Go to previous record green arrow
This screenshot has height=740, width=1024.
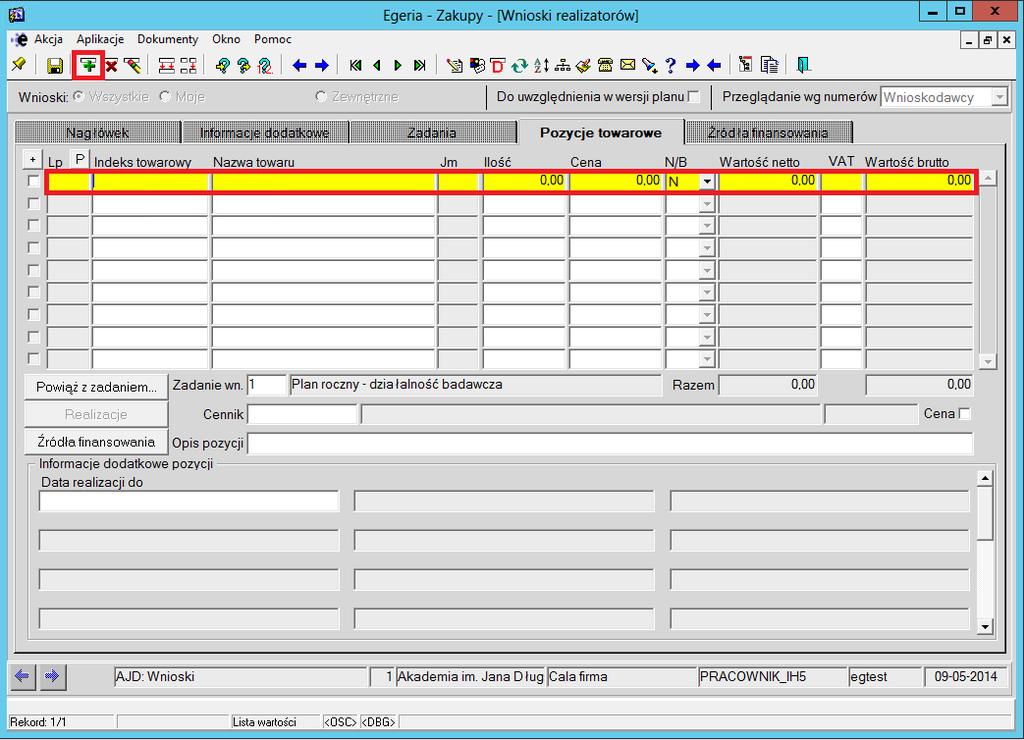click(x=377, y=65)
